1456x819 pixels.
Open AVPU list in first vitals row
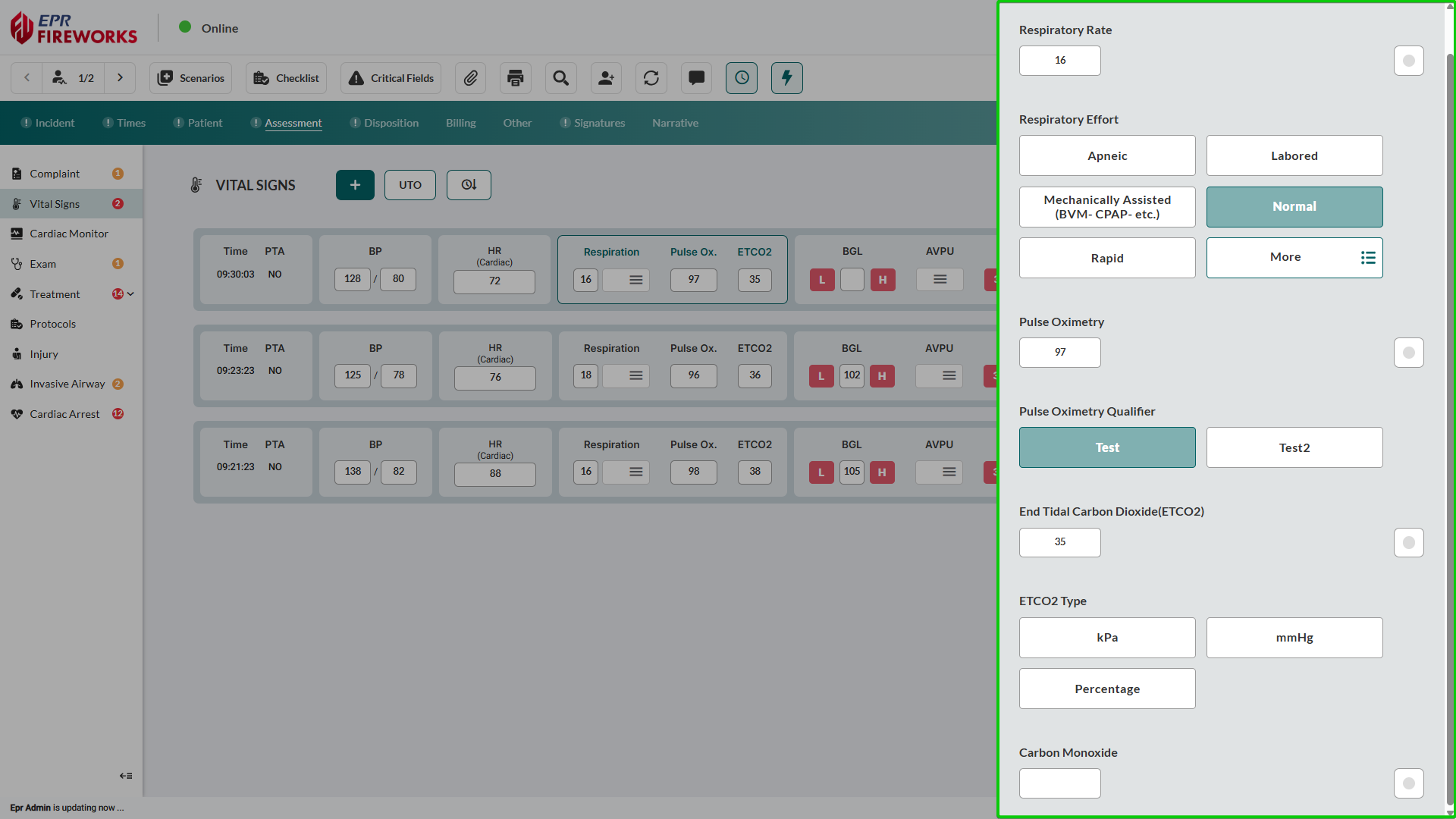coord(940,280)
